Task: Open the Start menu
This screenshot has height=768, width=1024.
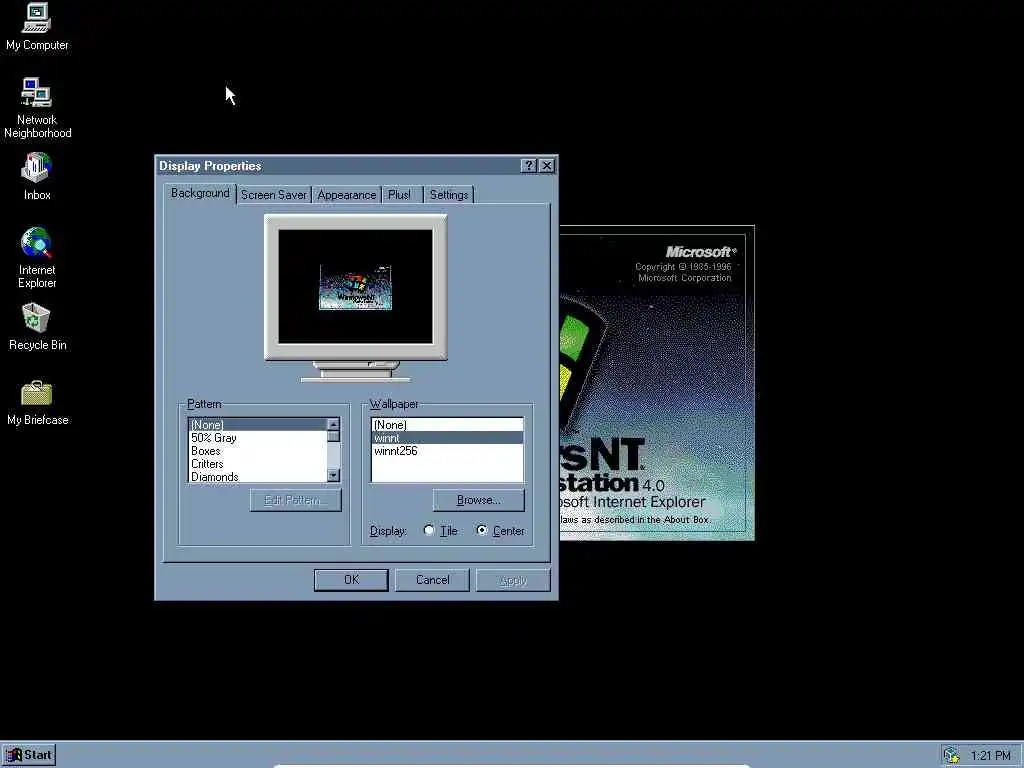Action: tap(29, 755)
